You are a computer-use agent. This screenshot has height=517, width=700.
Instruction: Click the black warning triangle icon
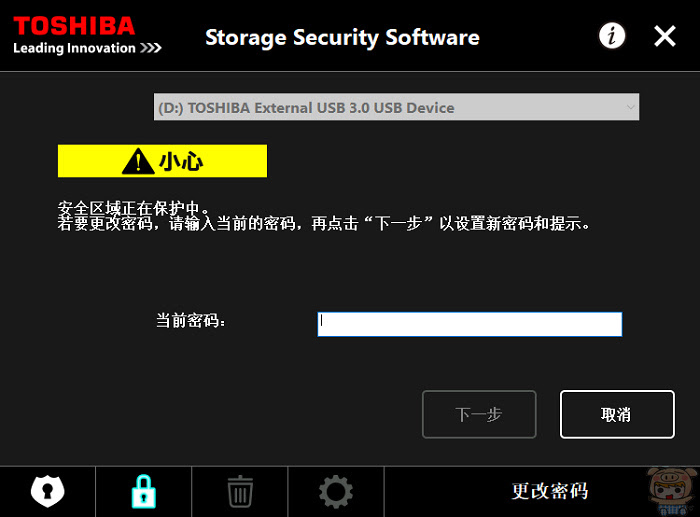138,161
